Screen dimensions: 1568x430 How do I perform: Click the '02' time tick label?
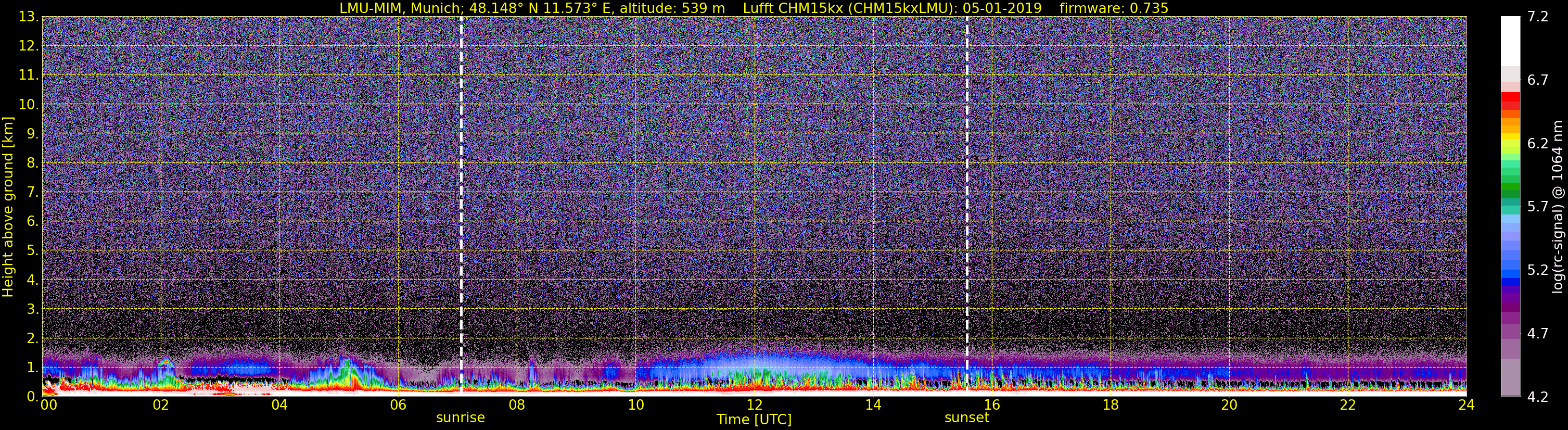161,405
